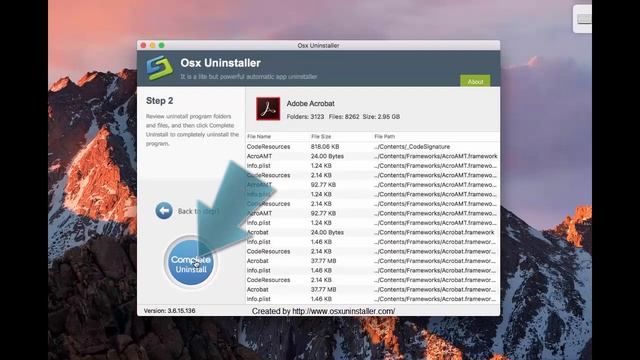Sort by the File Size column header
640x360 pixels.
(321, 136)
